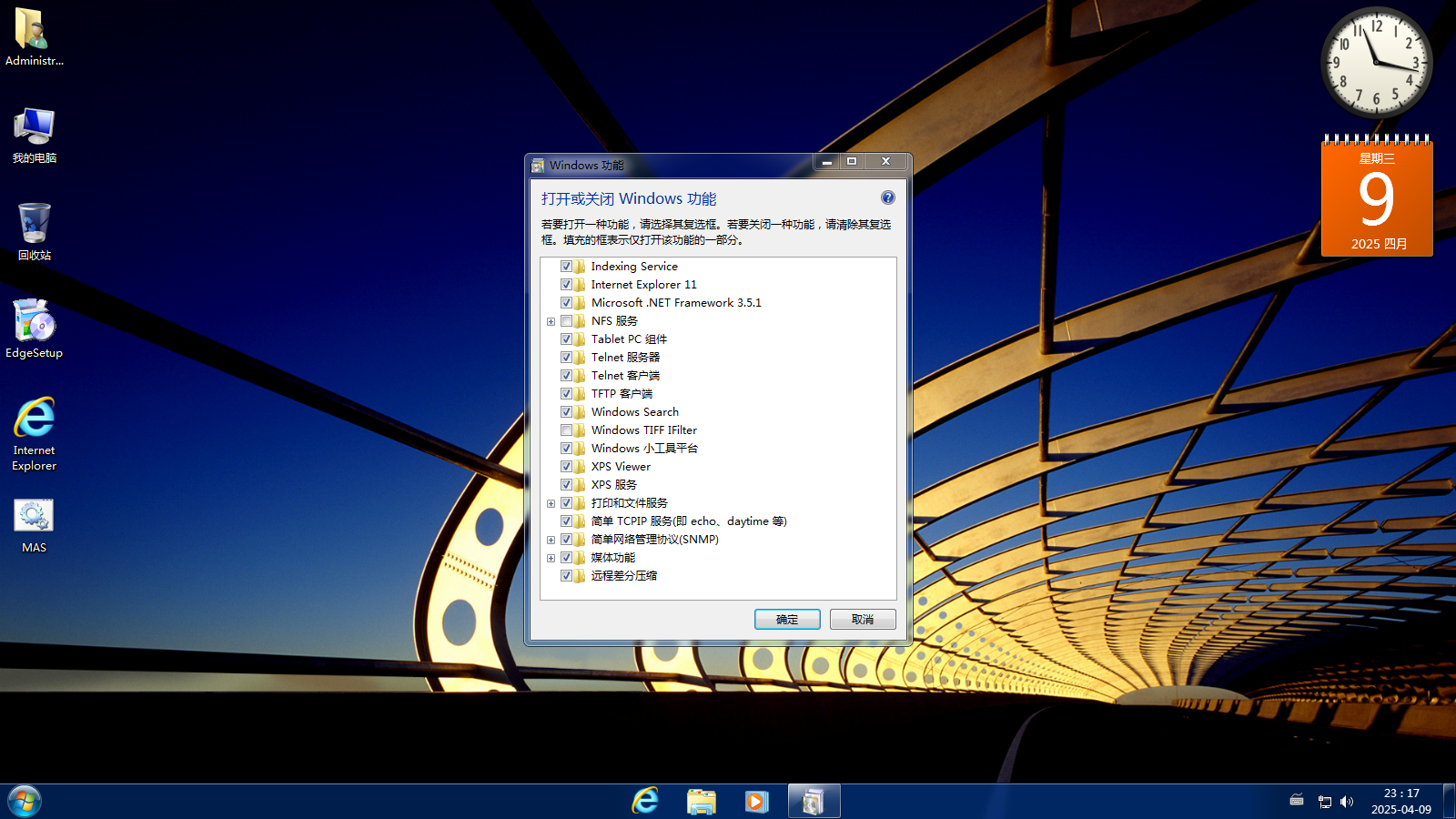Select the Internet Explorer 11 row text
The width and height of the screenshot is (1456, 819).
coord(644,285)
